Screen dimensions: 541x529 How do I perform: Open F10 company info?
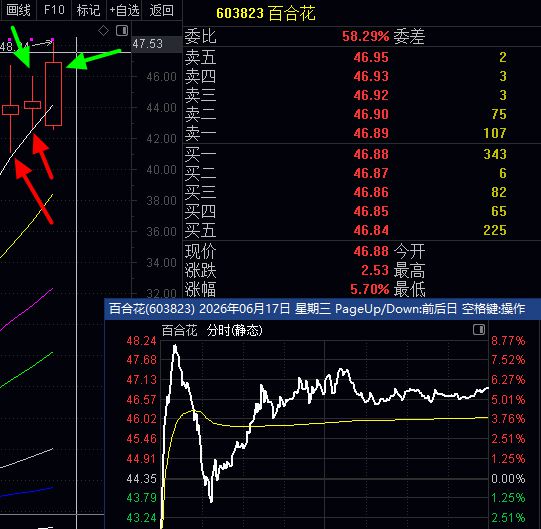point(54,10)
